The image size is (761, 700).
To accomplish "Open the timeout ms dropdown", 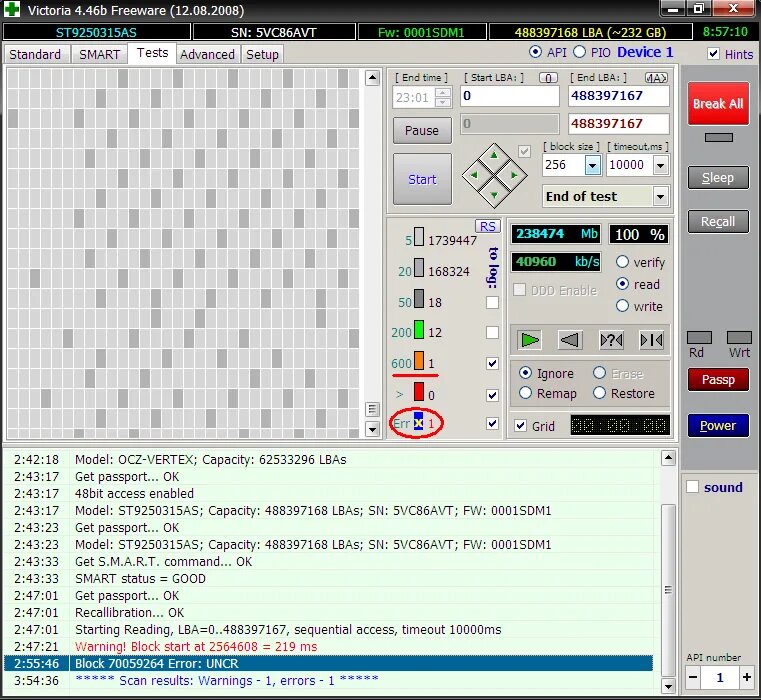I will coord(661,166).
